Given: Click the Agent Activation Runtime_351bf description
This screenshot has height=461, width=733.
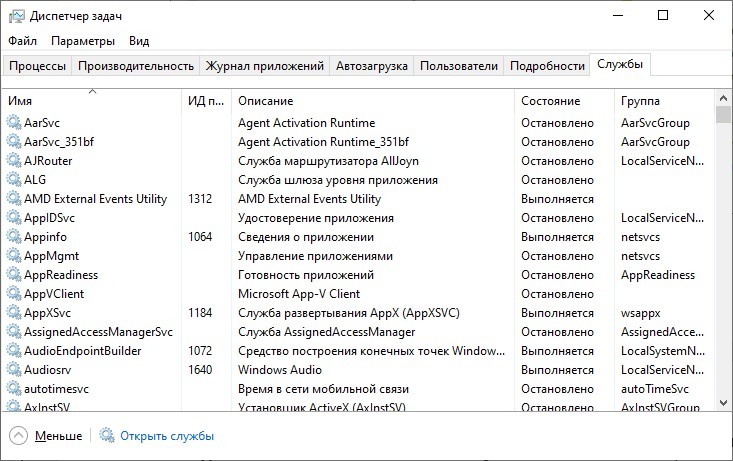Looking at the screenshot, I should coord(323,142).
